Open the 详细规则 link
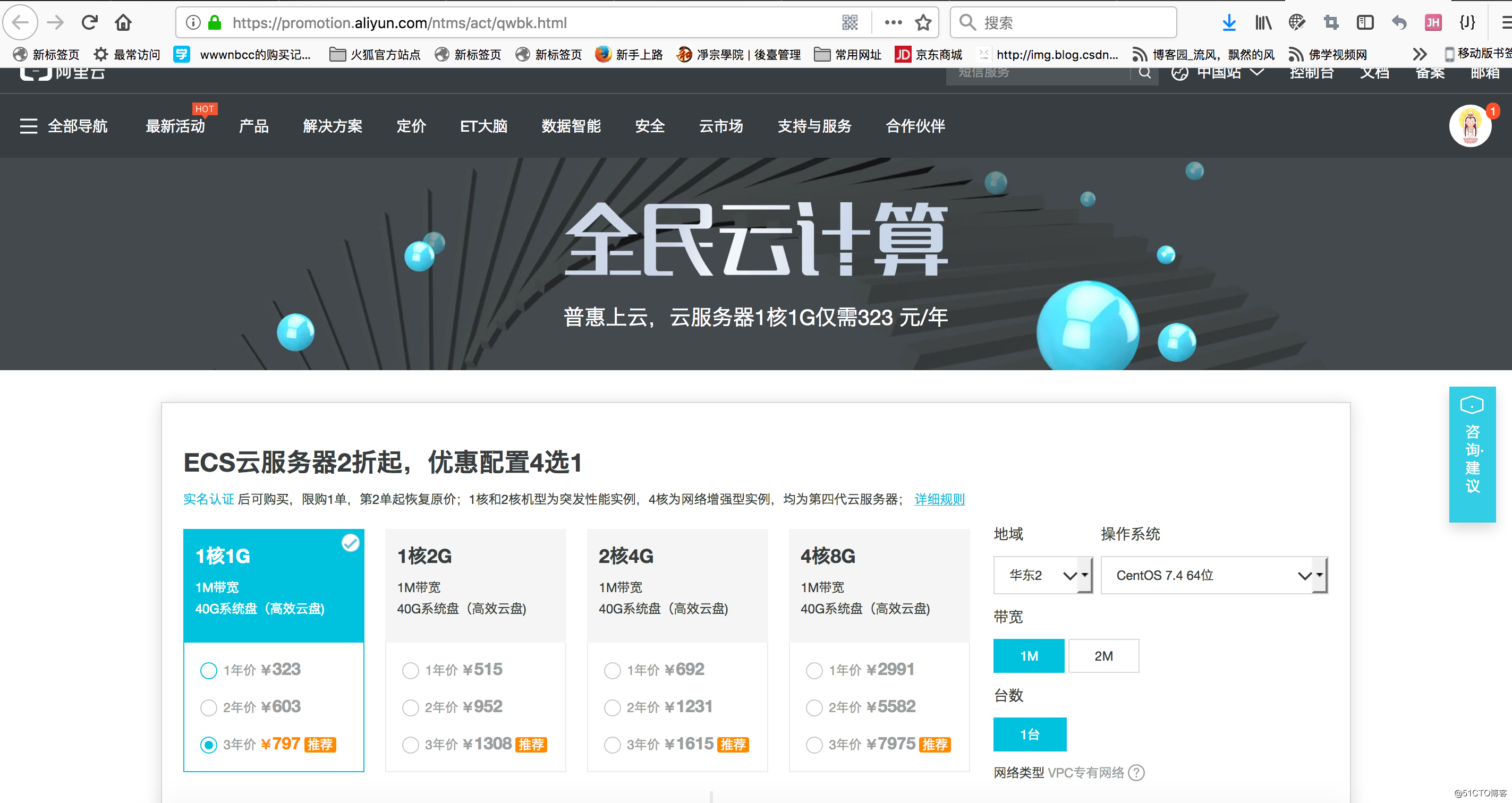Screen dimensions: 1512x803 [940, 499]
